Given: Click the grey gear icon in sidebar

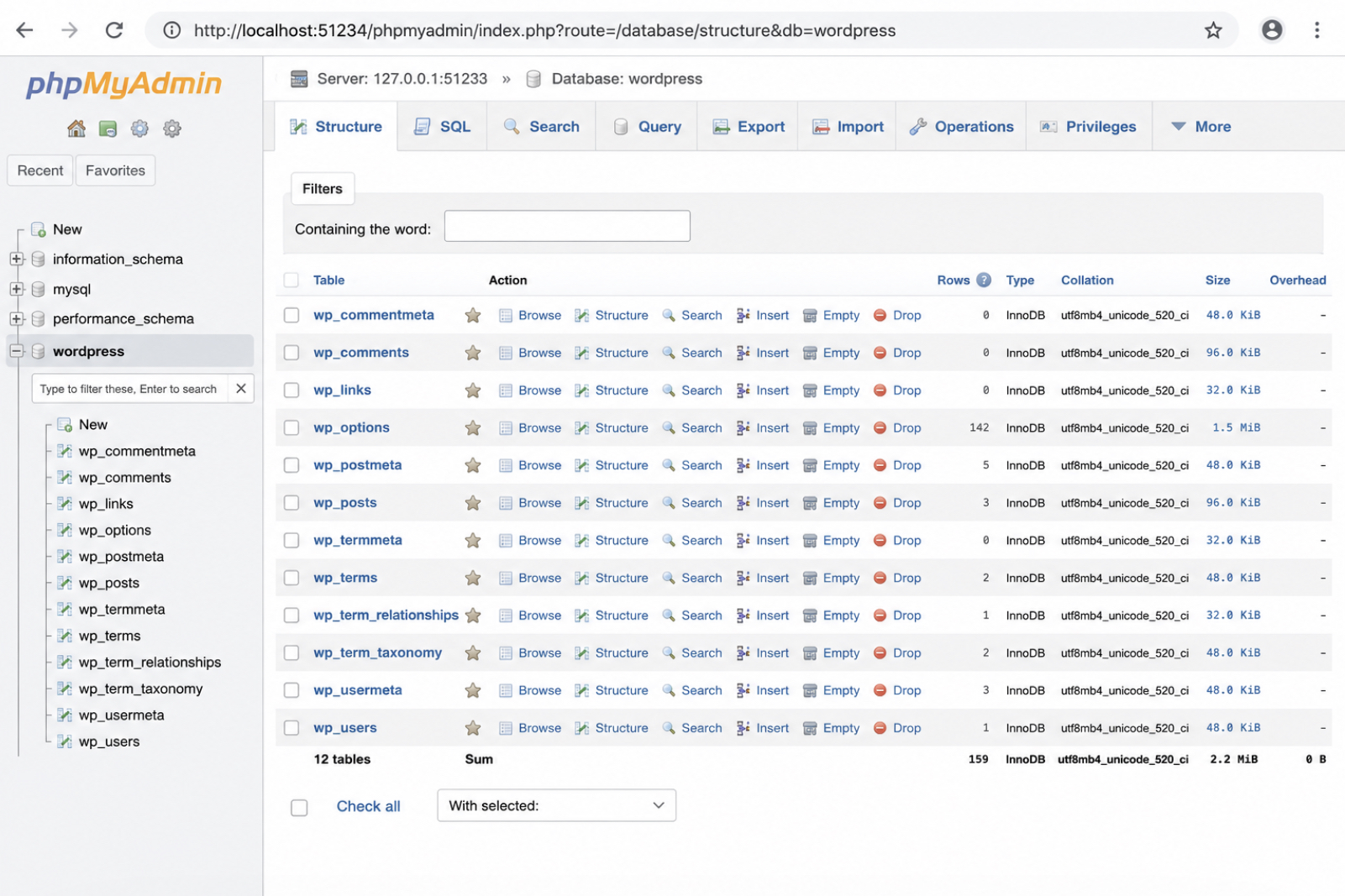Looking at the screenshot, I should pyautogui.click(x=172, y=128).
